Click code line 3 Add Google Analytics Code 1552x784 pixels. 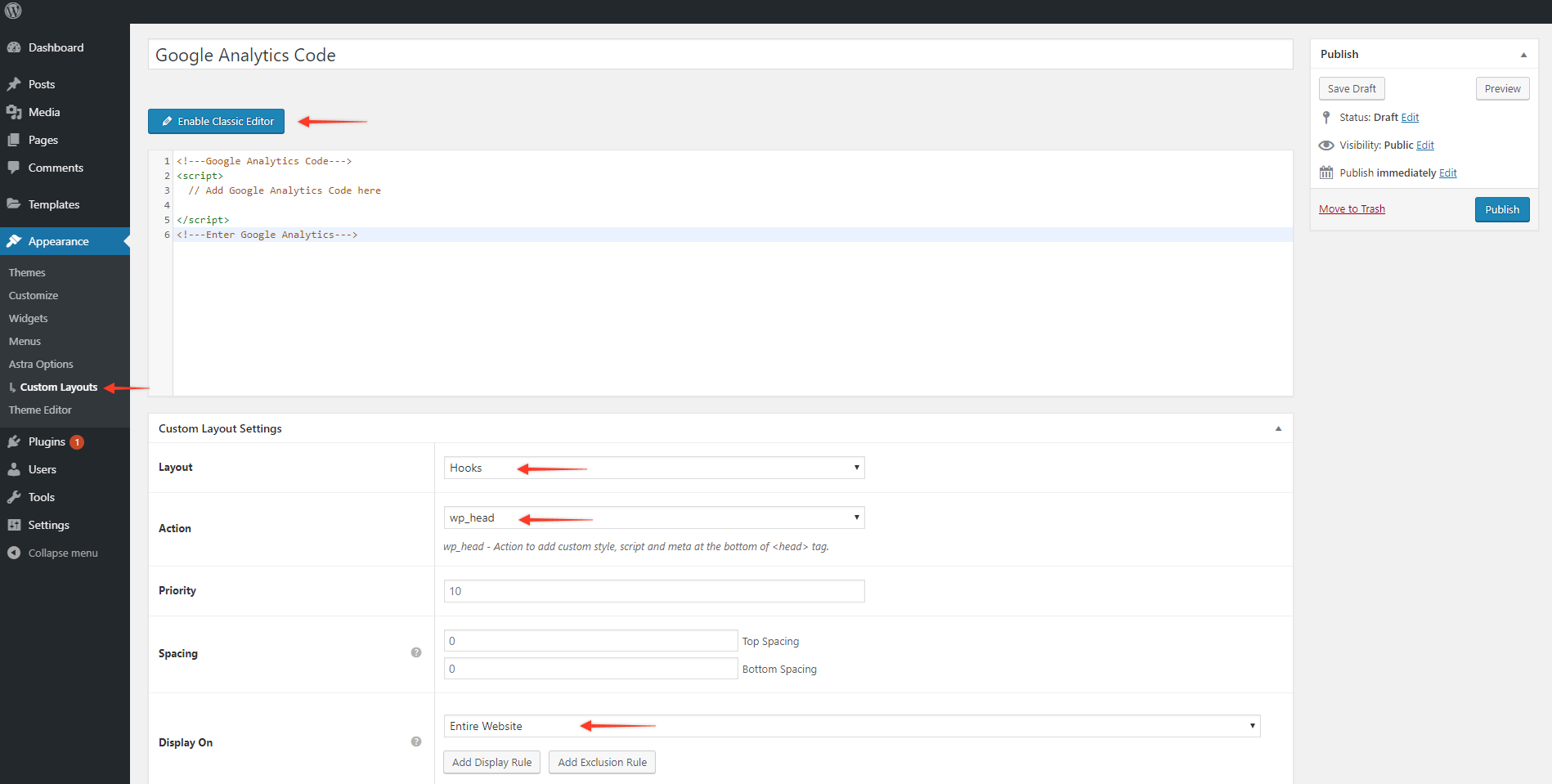(x=285, y=190)
